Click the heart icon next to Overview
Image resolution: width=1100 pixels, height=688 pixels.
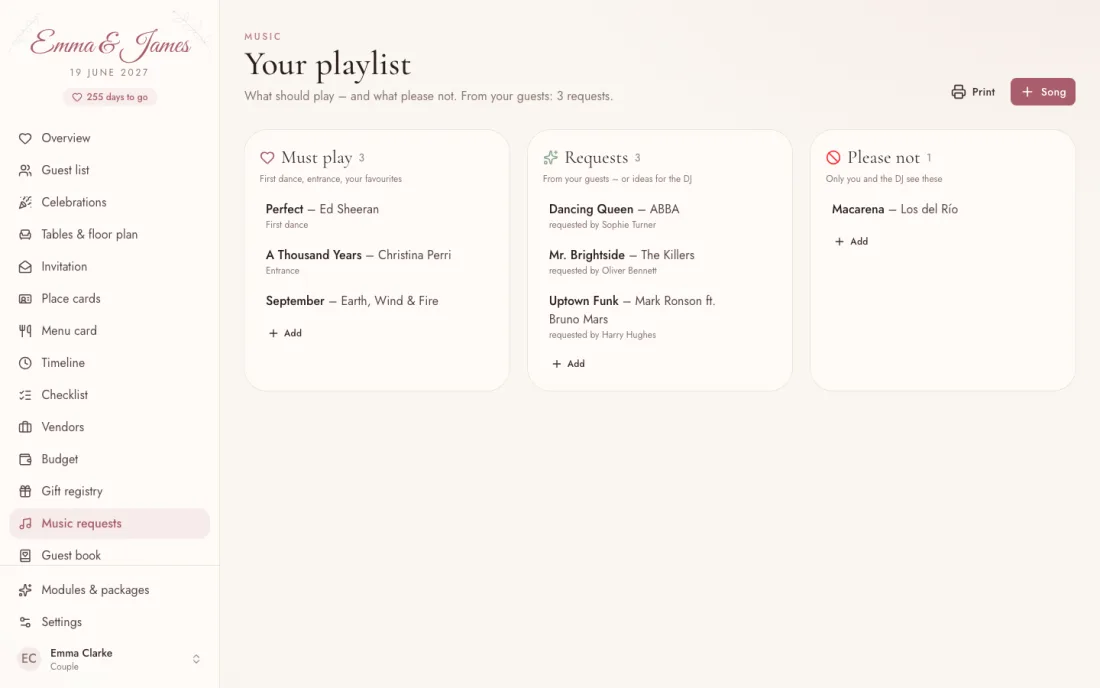pyautogui.click(x=25, y=138)
